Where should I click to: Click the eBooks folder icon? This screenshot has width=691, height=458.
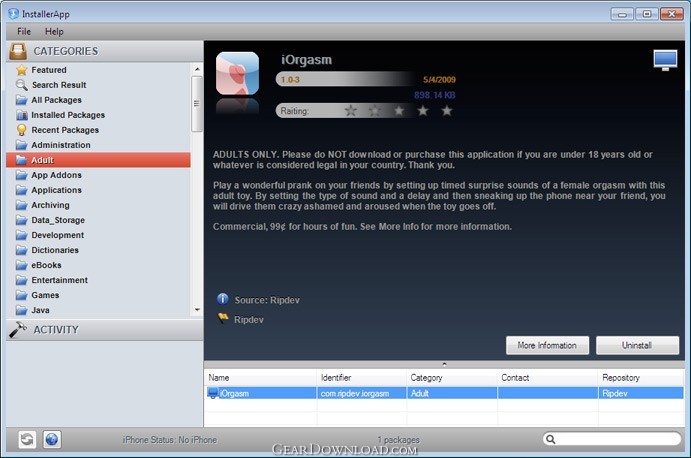21,265
